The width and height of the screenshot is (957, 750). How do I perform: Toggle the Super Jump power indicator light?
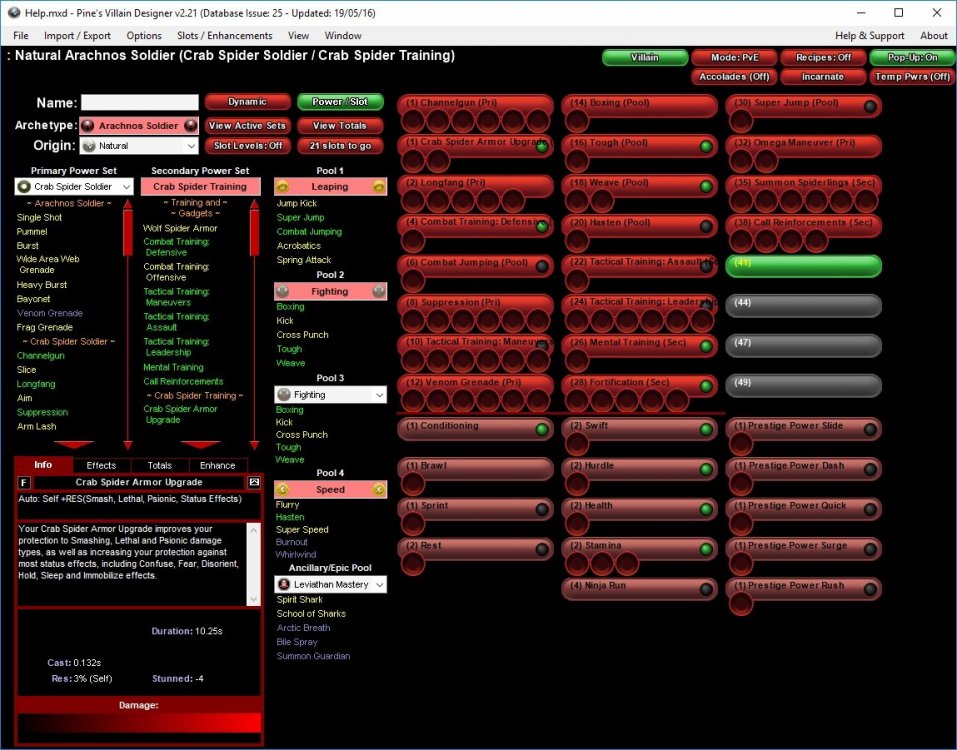point(870,106)
